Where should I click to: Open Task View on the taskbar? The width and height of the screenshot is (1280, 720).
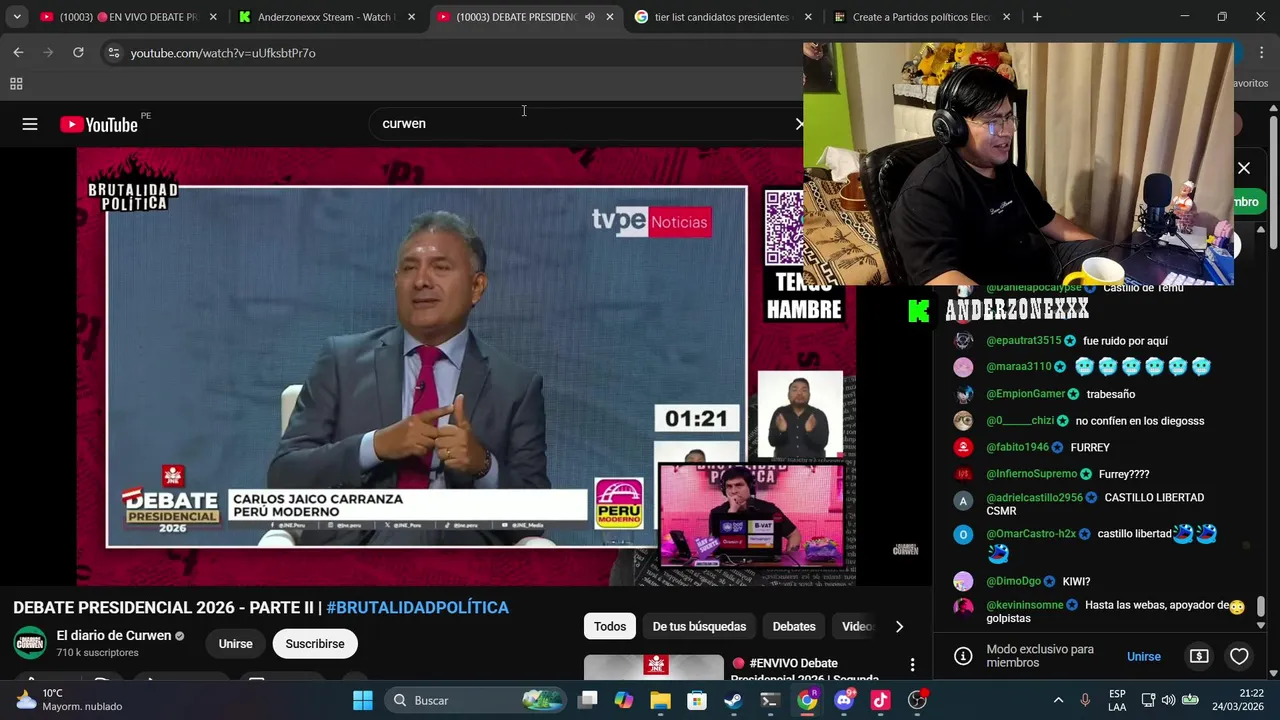[588, 700]
